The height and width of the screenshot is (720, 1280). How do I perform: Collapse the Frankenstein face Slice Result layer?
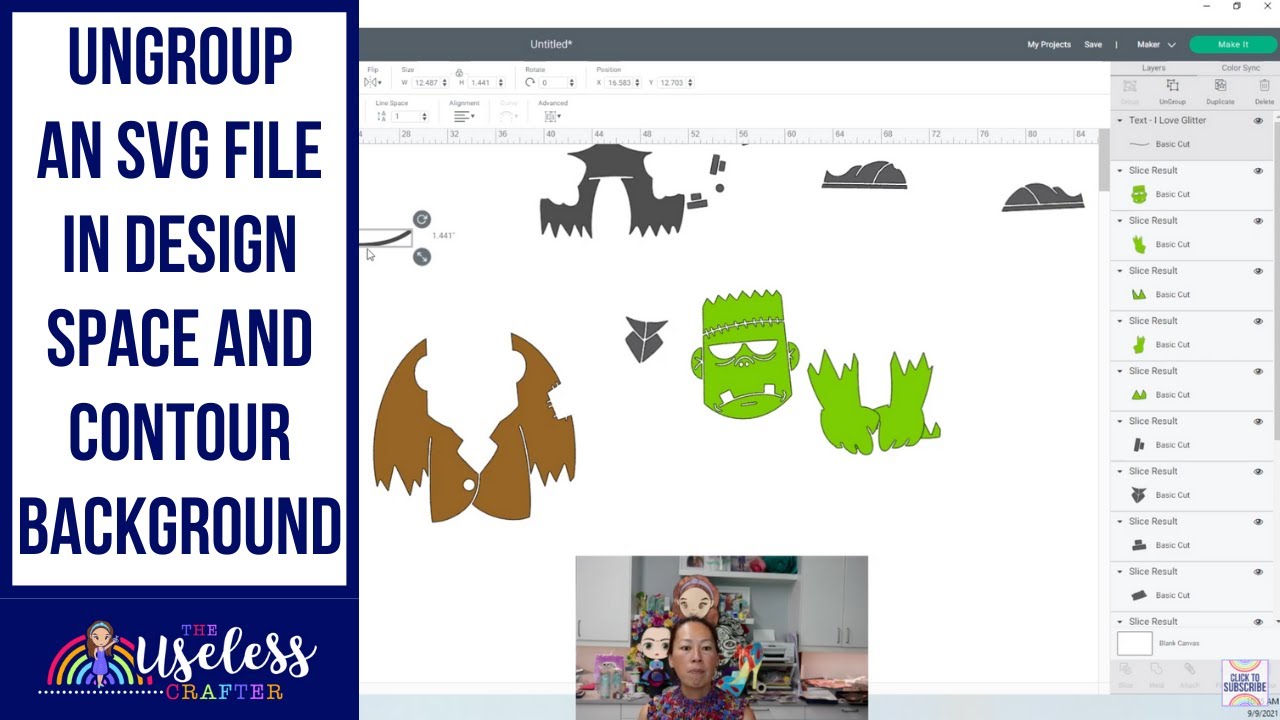coord(1120,170)
